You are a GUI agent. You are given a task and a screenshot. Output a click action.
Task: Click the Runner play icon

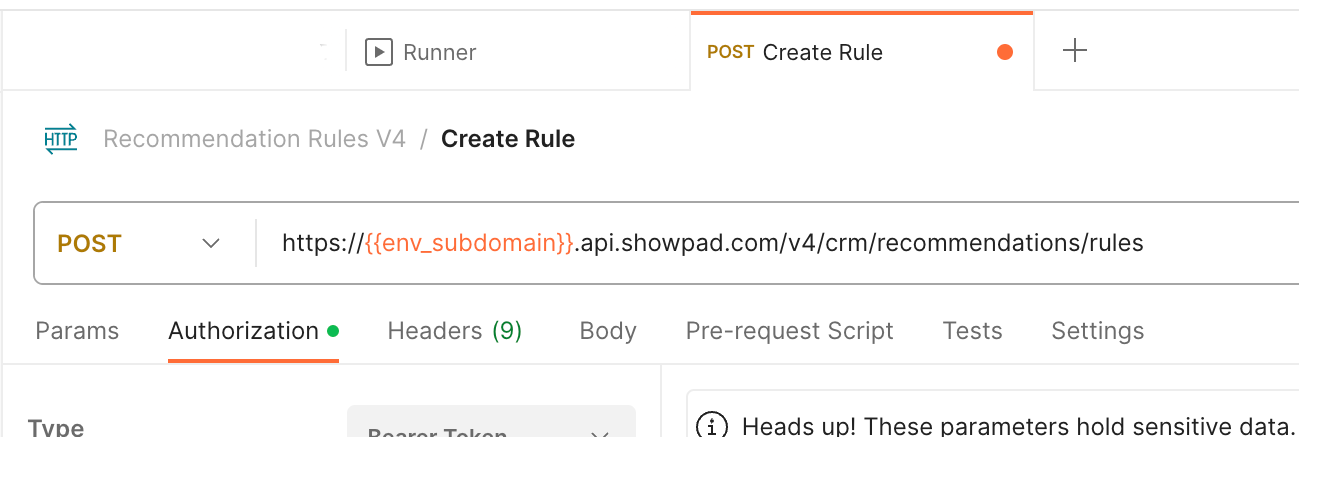coord(378,51)
